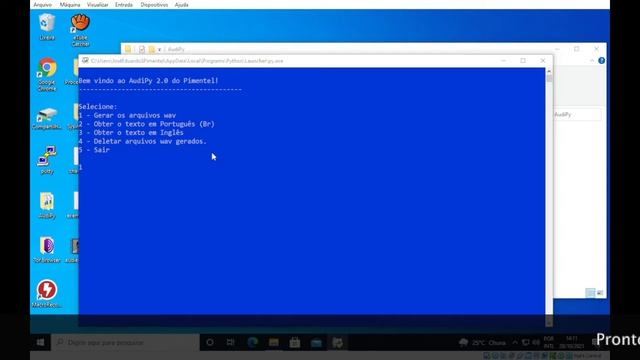This screenshot has height=360, width=640.
Task: Click option '3 - Obter o texto em Inglês'
Action: (x=131, y=133)
